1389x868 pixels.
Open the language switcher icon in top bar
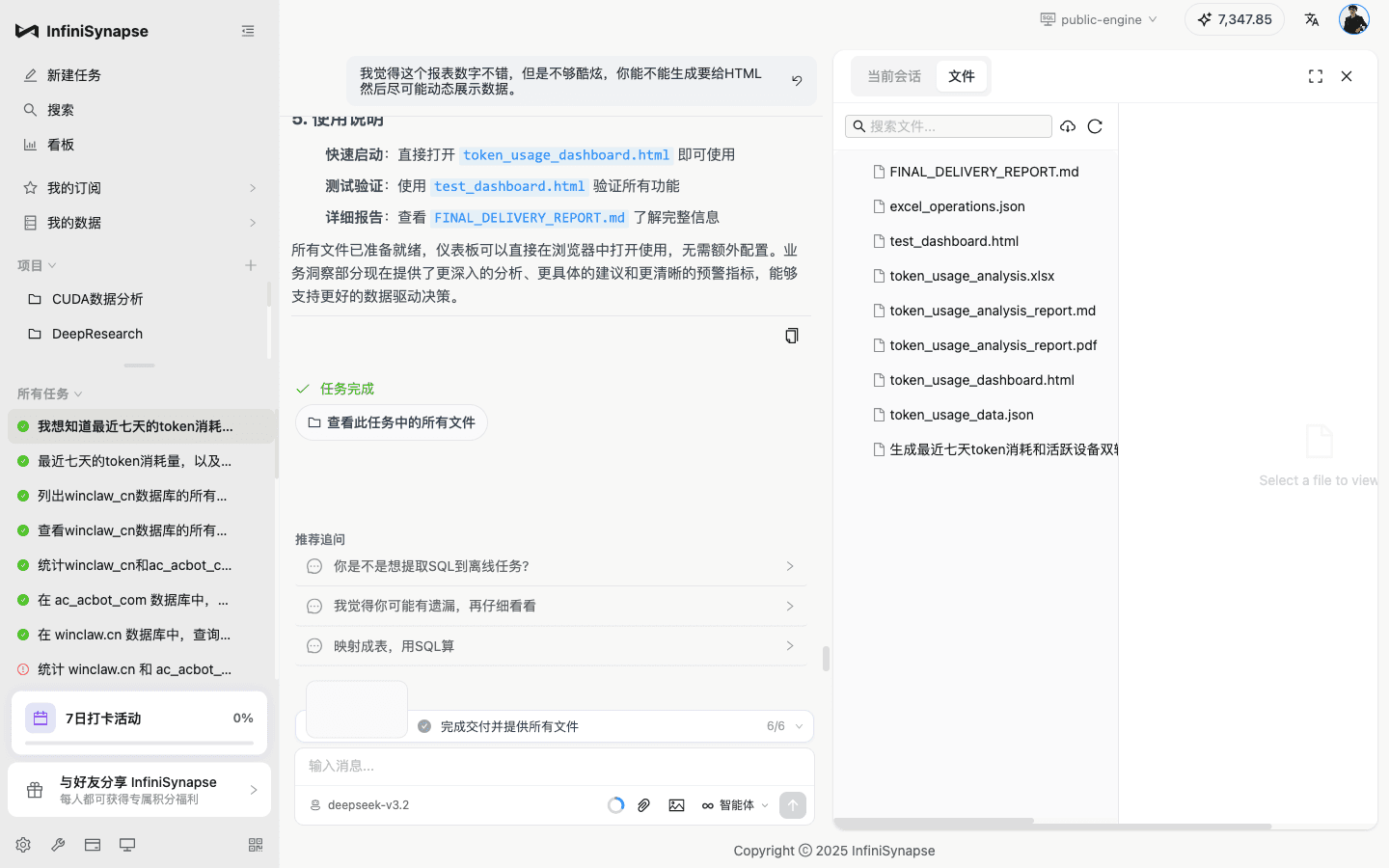1312,18
